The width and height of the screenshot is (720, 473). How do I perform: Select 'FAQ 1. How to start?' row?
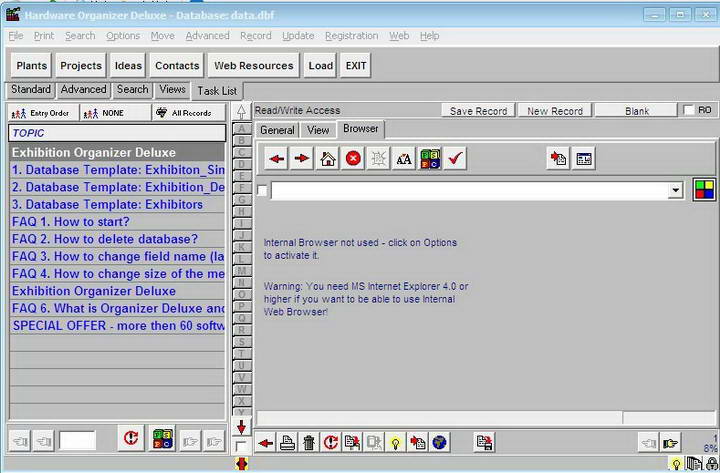point(117,222)
